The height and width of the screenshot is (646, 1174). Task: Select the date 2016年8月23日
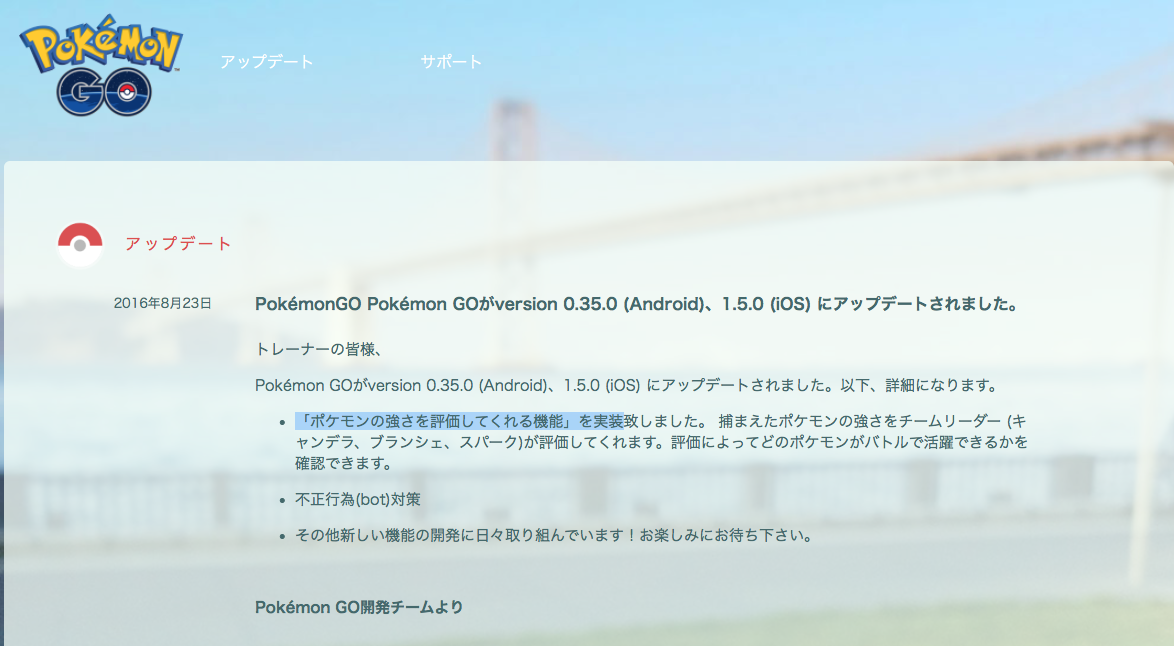(162, 303)
